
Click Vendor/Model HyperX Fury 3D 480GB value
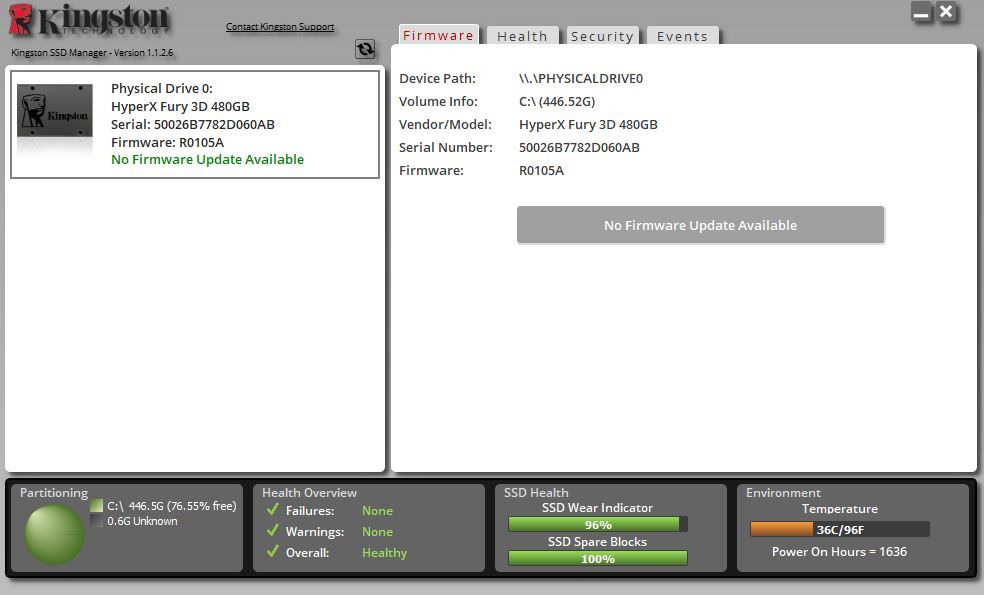click(588, 125)
